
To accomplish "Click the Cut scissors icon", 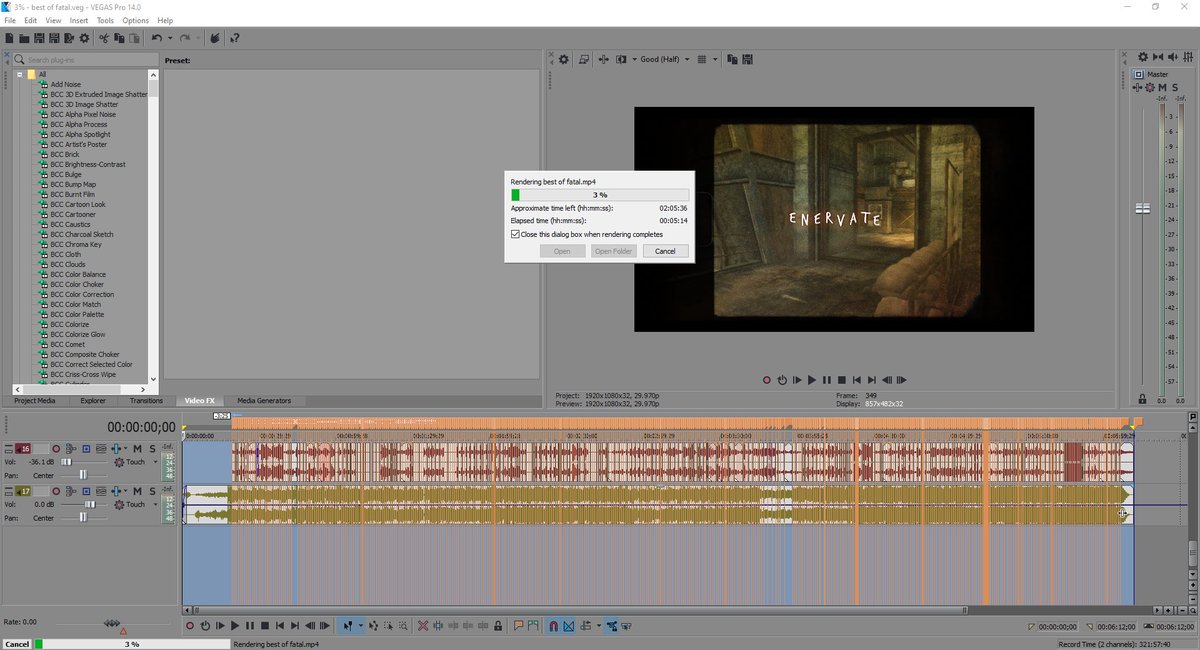I will pos(104,38).
